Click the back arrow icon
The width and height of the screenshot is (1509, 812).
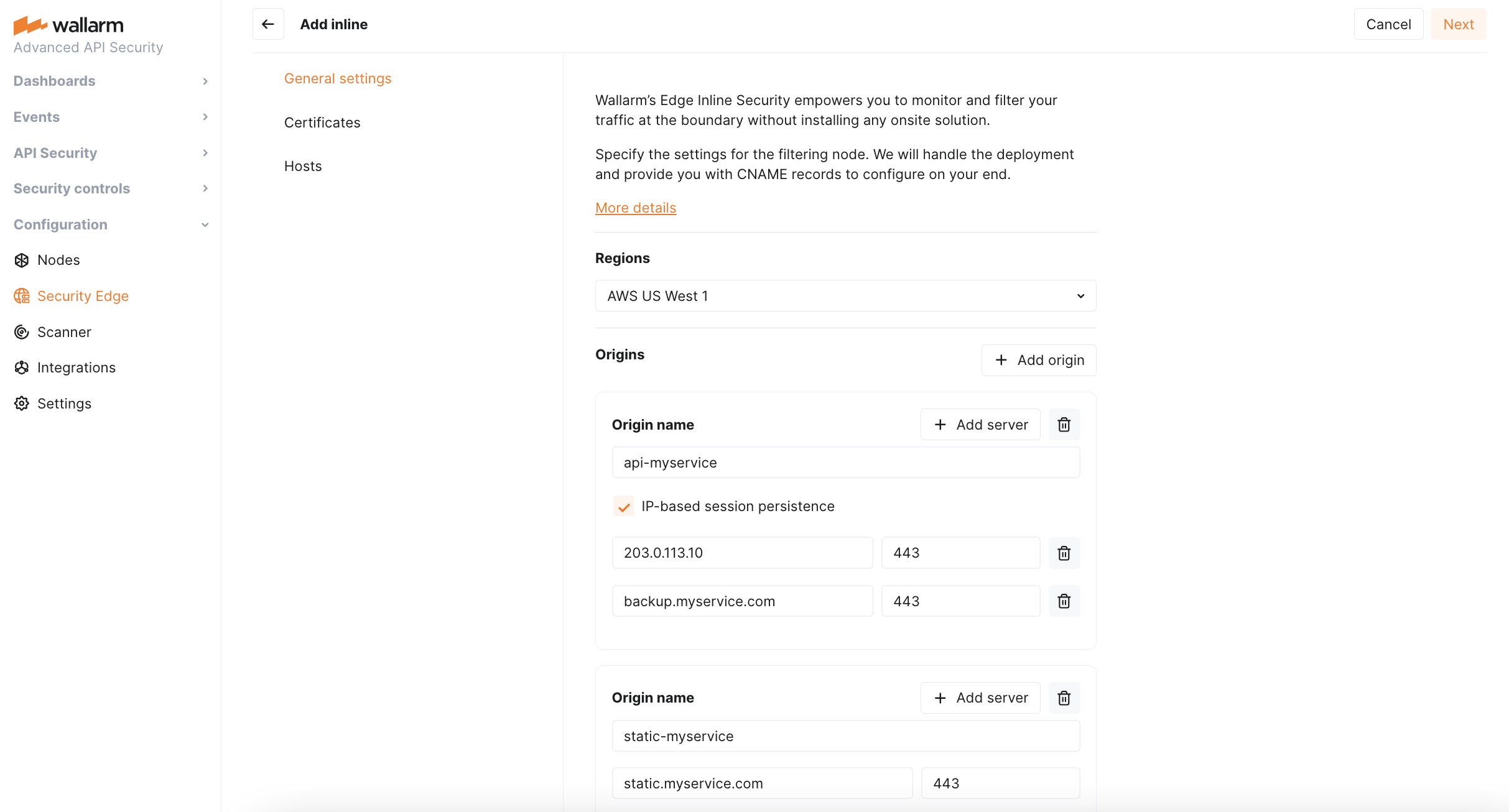[x=268, y=24]
